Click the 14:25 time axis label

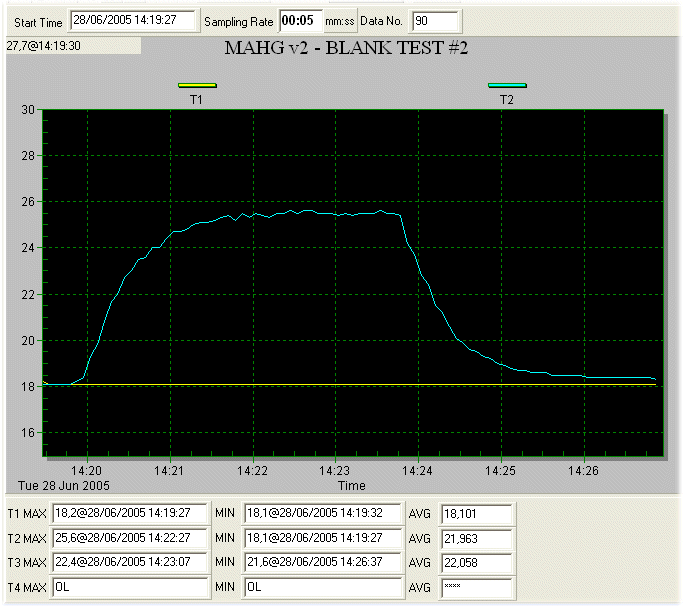(500, 471)
